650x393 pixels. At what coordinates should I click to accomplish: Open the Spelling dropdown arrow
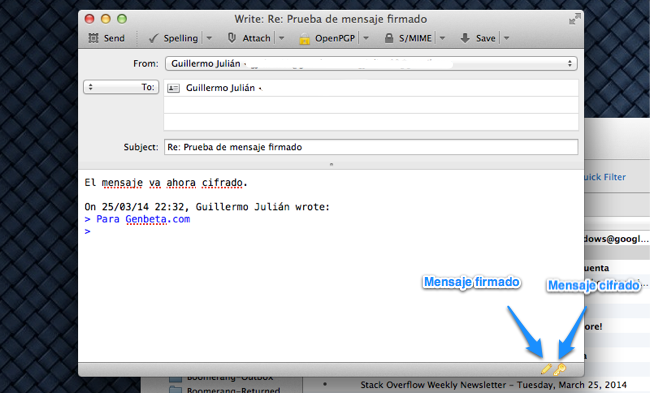(x=209, y=38)
